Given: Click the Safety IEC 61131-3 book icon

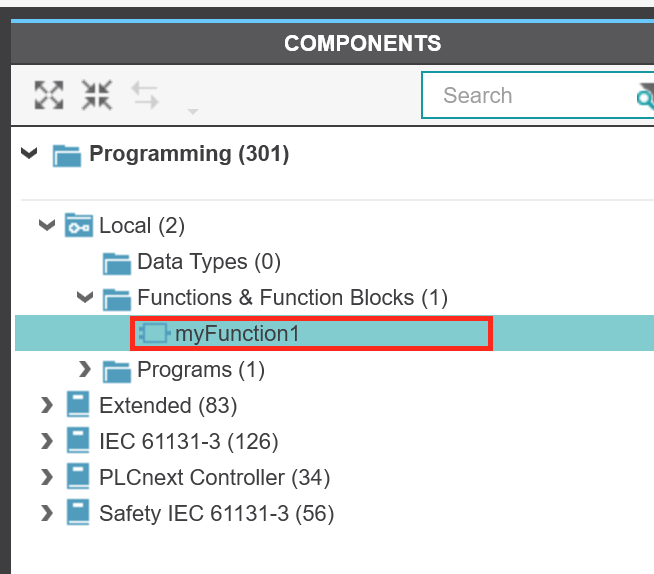Looking at the screenshot, I should tap(78, 512).
